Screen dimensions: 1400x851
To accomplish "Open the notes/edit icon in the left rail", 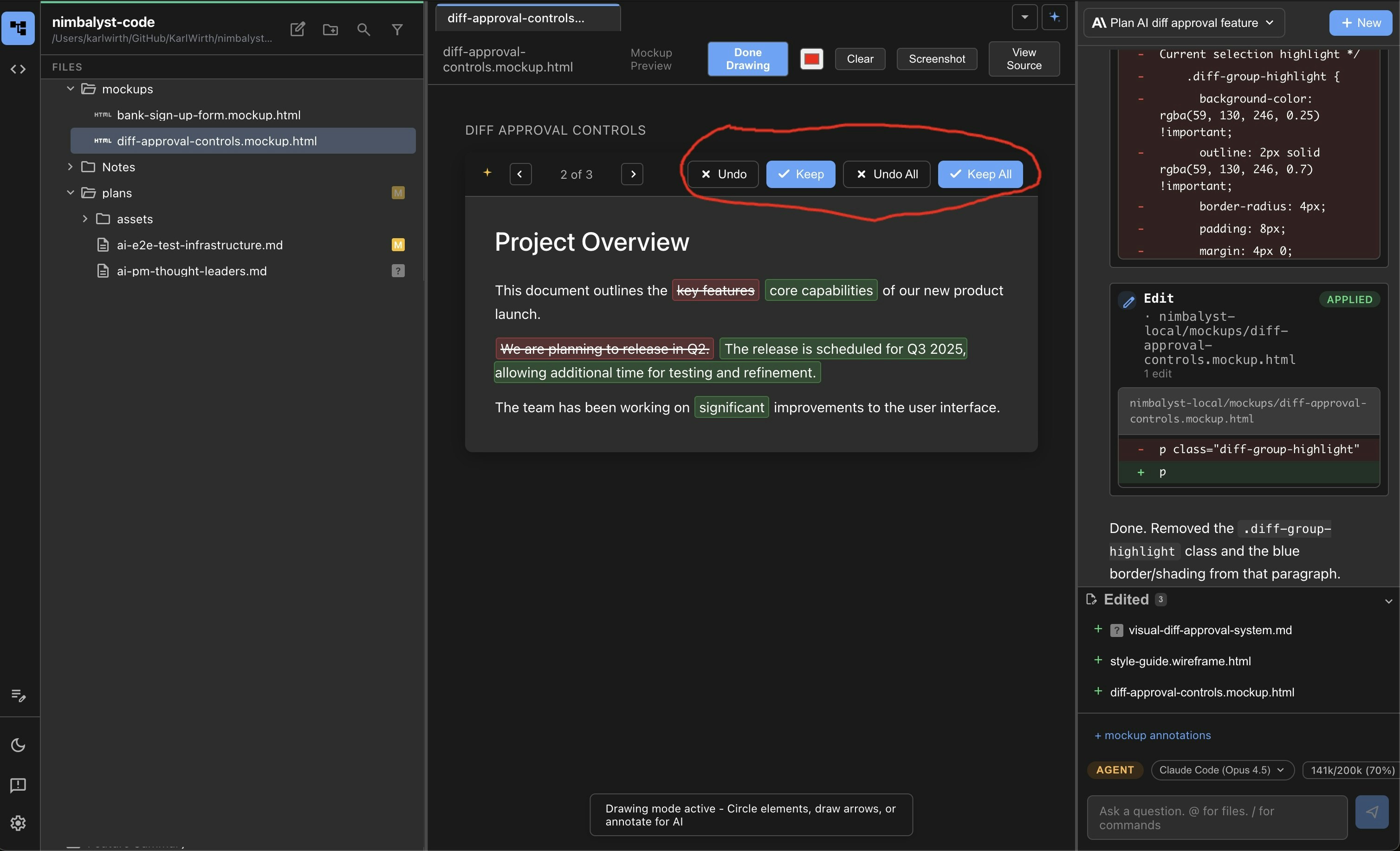I will pyautogui.click(x=18, y=695).
